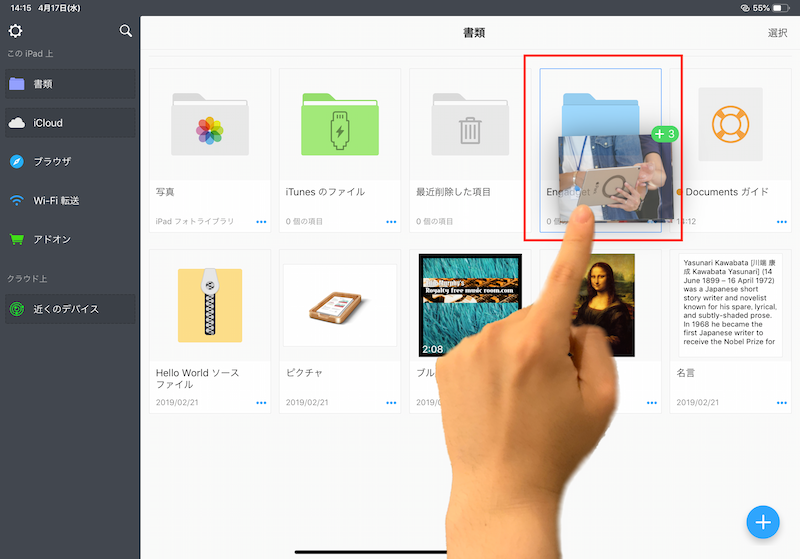Open the teal music video thumbnail
The height and width of the screenshot is (559, 800).
coord(470,305)
